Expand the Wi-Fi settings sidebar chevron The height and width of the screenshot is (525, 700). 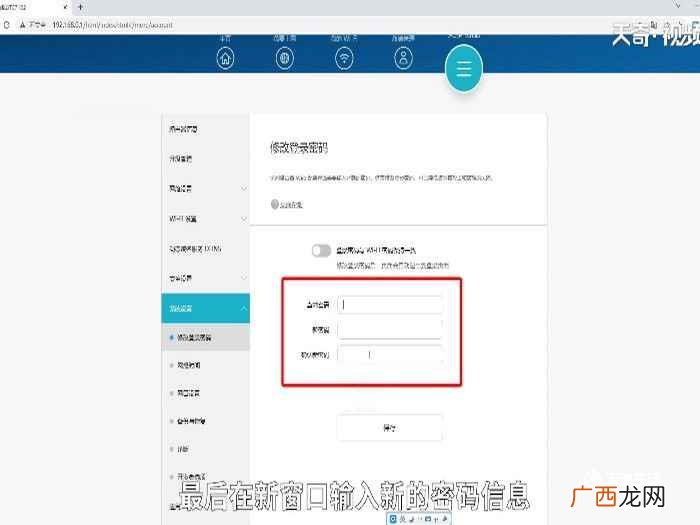coord(244,219)
